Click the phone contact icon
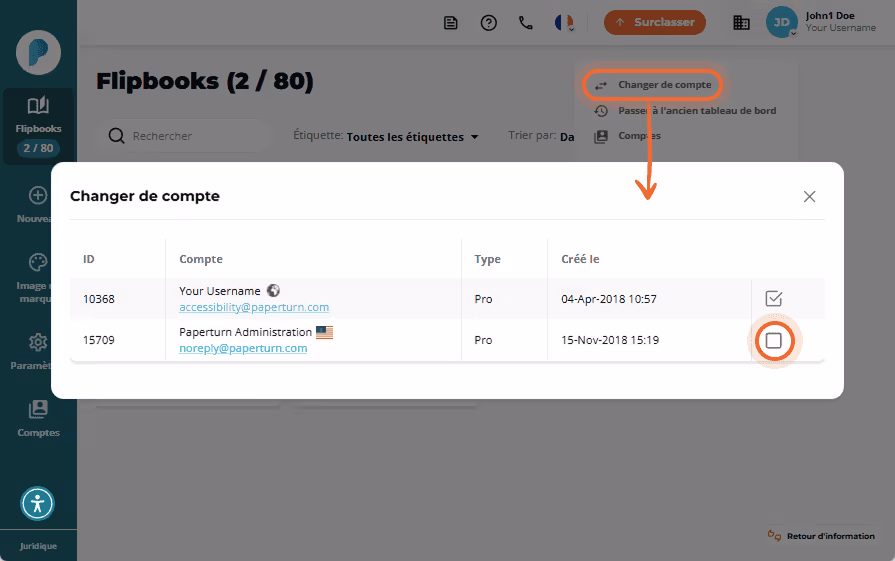Screen dimensions: 895x561 click(x=526, y=23)
